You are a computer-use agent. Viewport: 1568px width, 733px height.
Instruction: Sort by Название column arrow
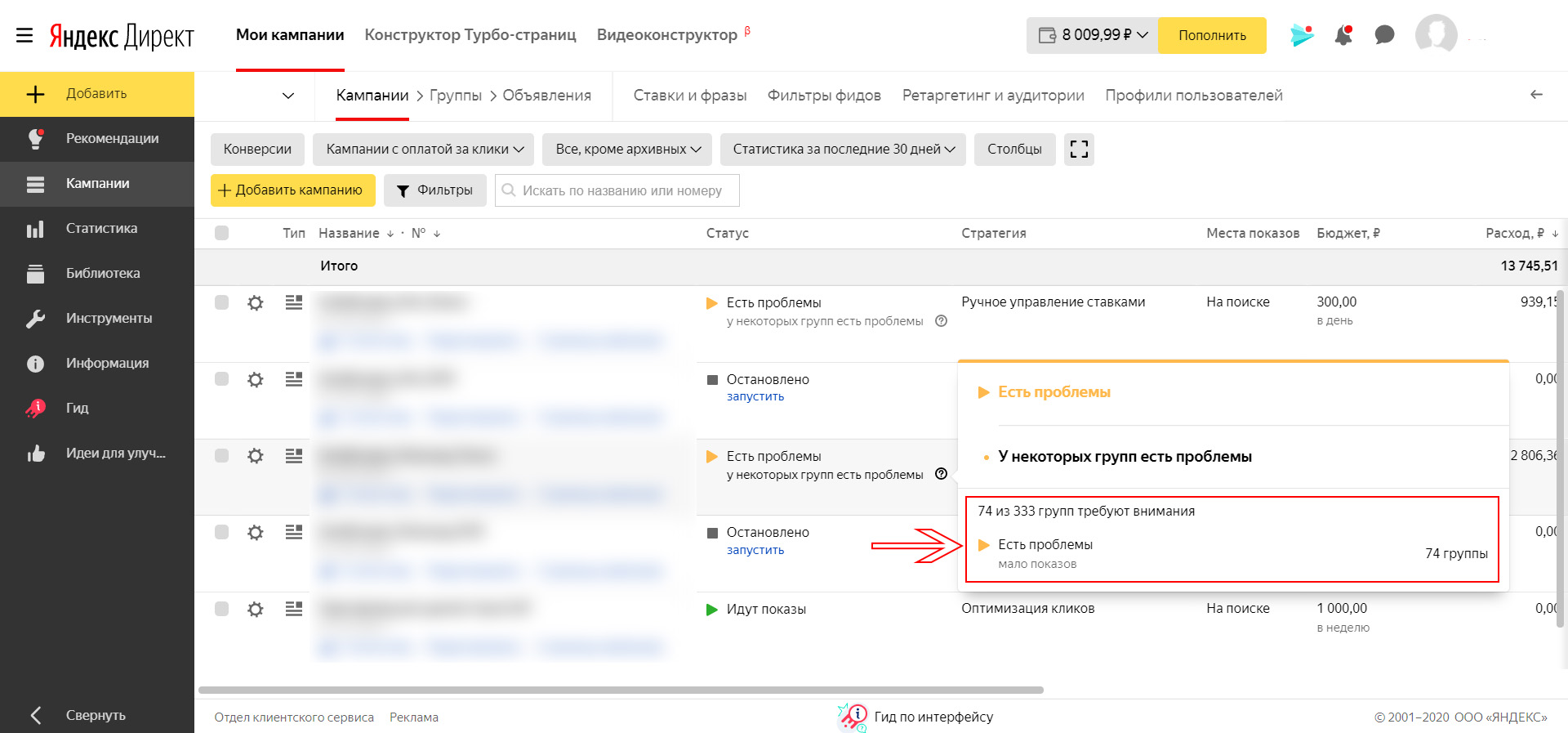[x=390, y=234]
